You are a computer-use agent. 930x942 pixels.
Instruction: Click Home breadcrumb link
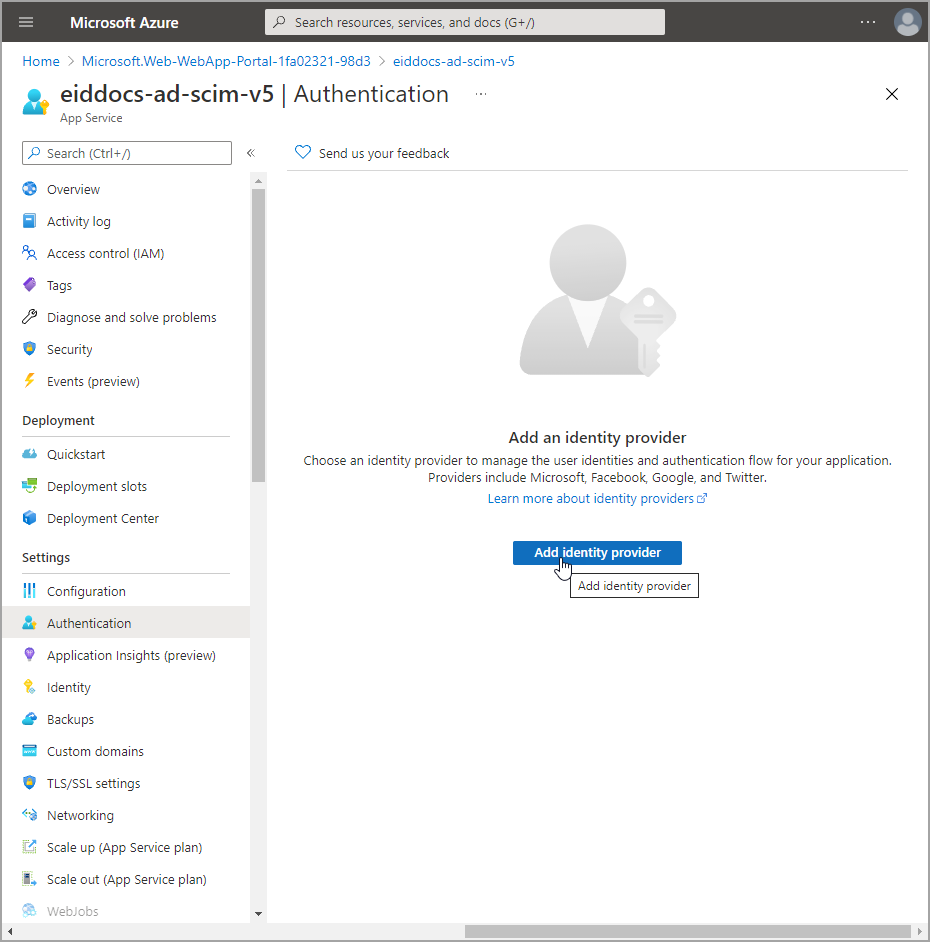[41, 61]
